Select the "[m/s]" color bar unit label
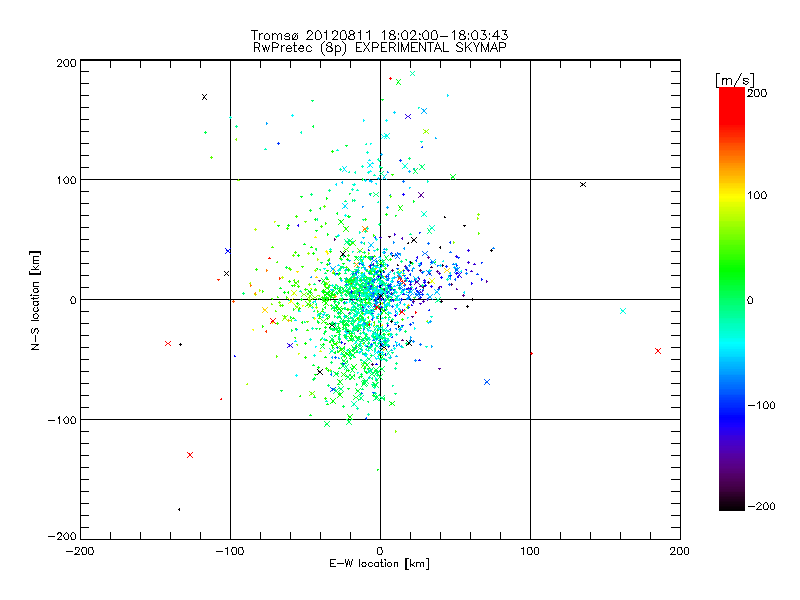Screen dimensions: 800x600 (735, 80)
